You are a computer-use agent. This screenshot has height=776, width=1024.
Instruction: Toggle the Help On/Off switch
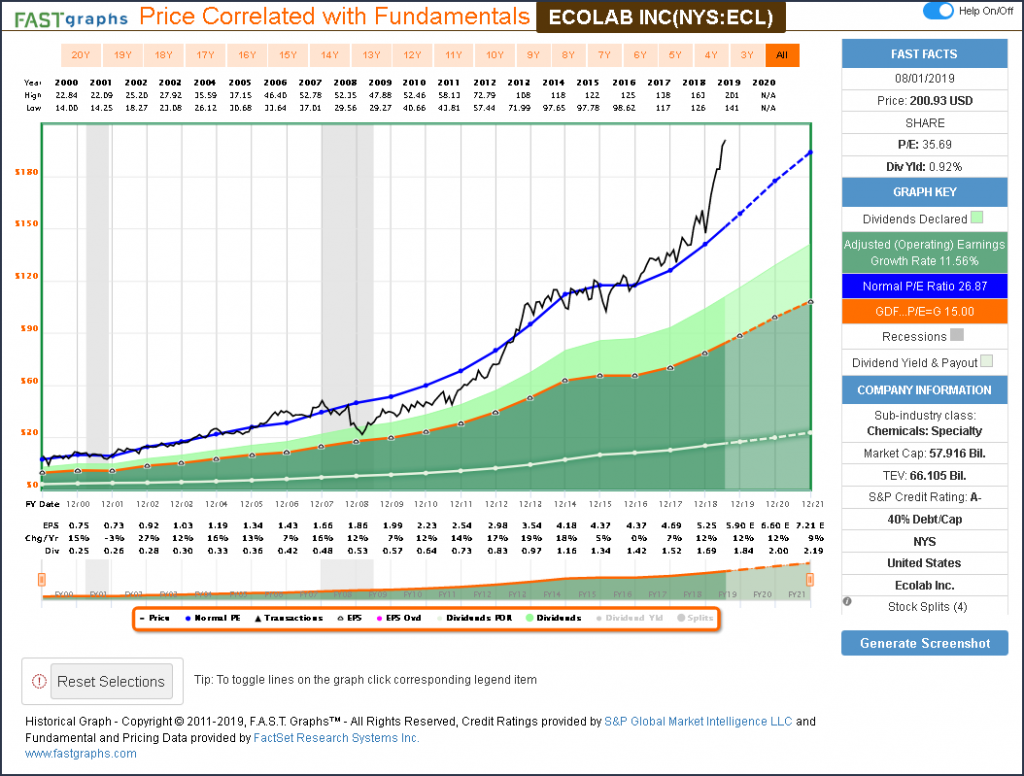[x=938, y=10]
